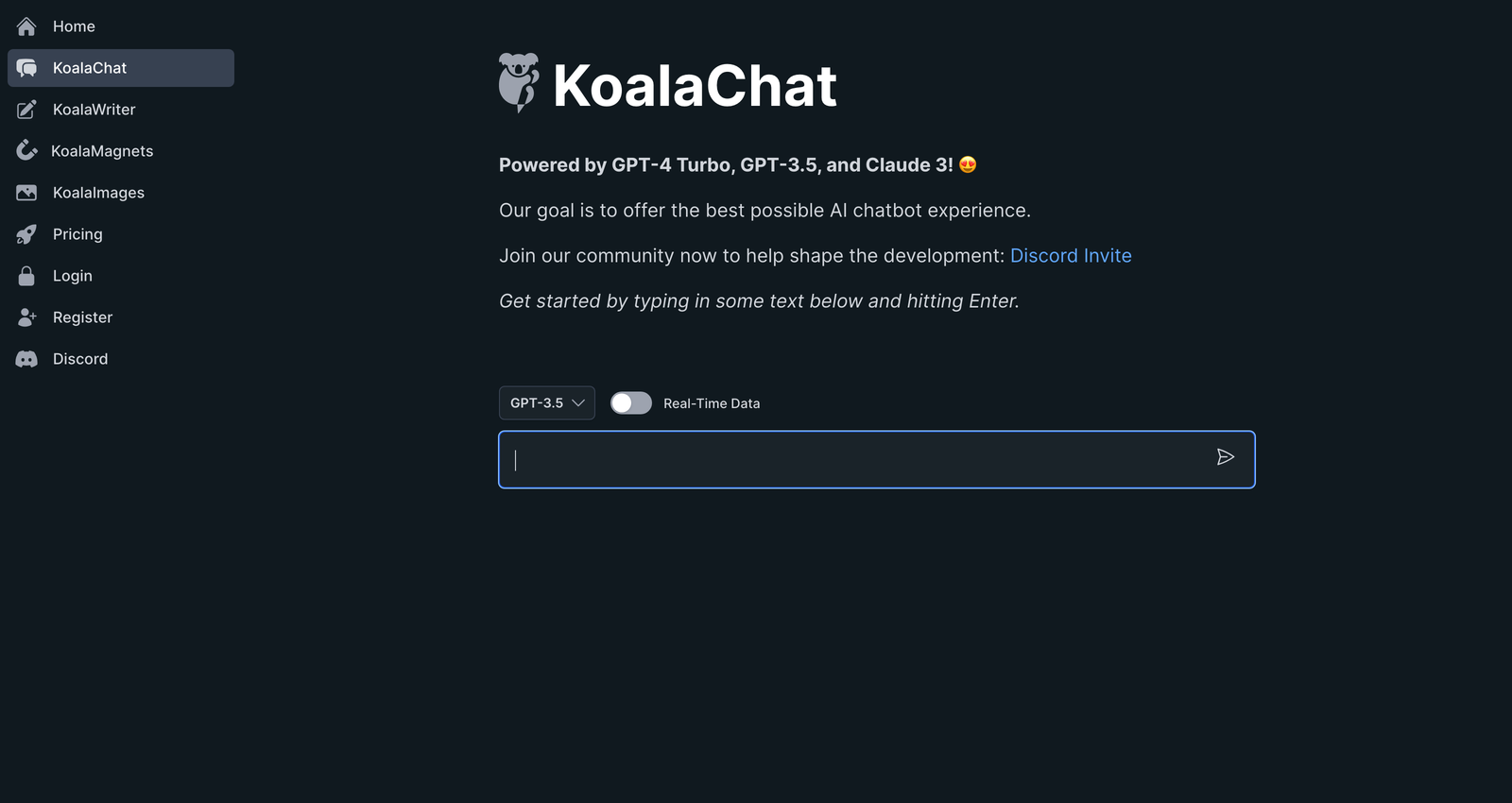Click the Register text in the sidebar
This screenshot has height=803, width=1512.
click(x=82, y=317)
